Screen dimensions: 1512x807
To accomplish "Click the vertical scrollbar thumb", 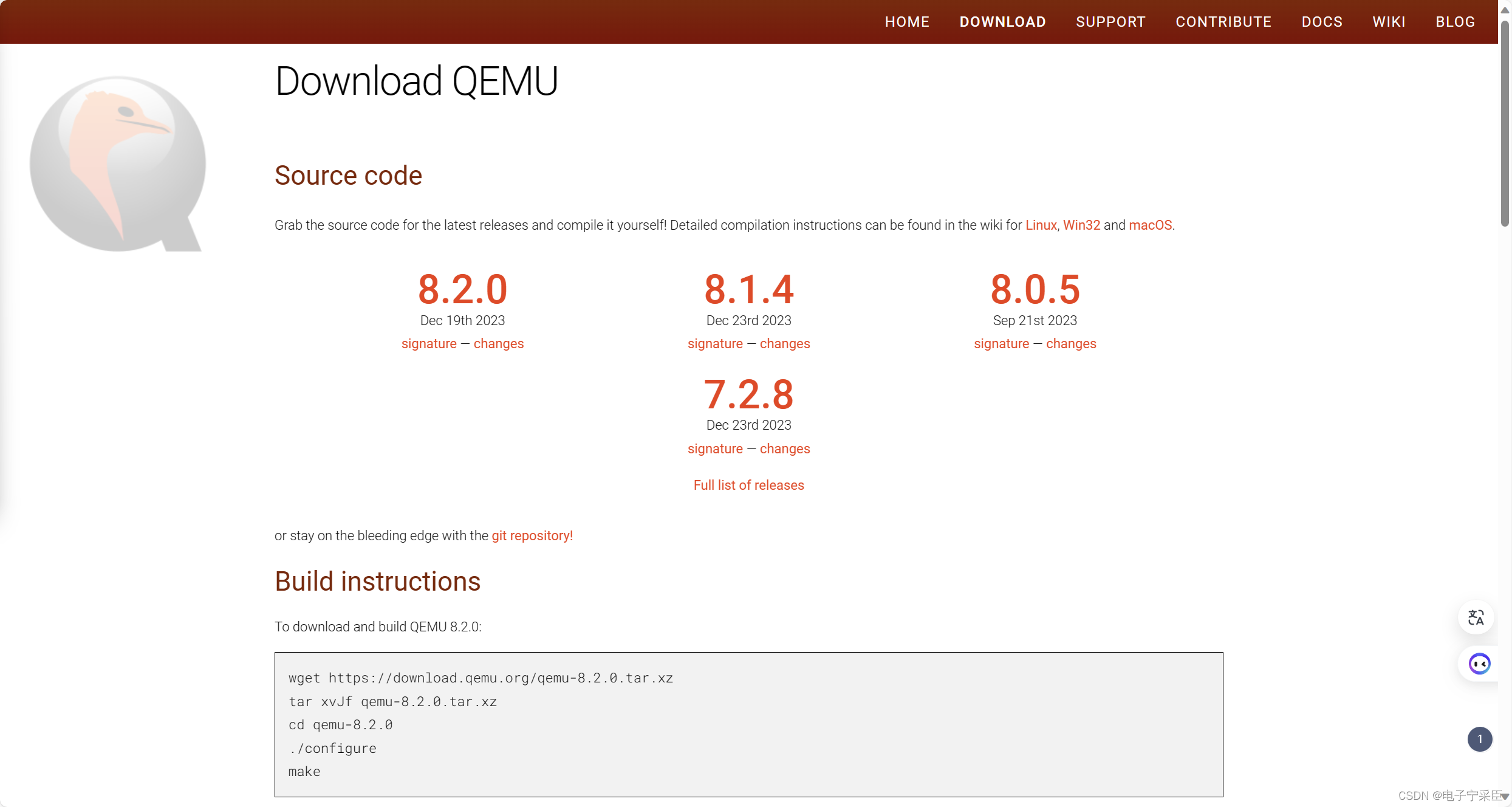I will [x=1505, y=123].
